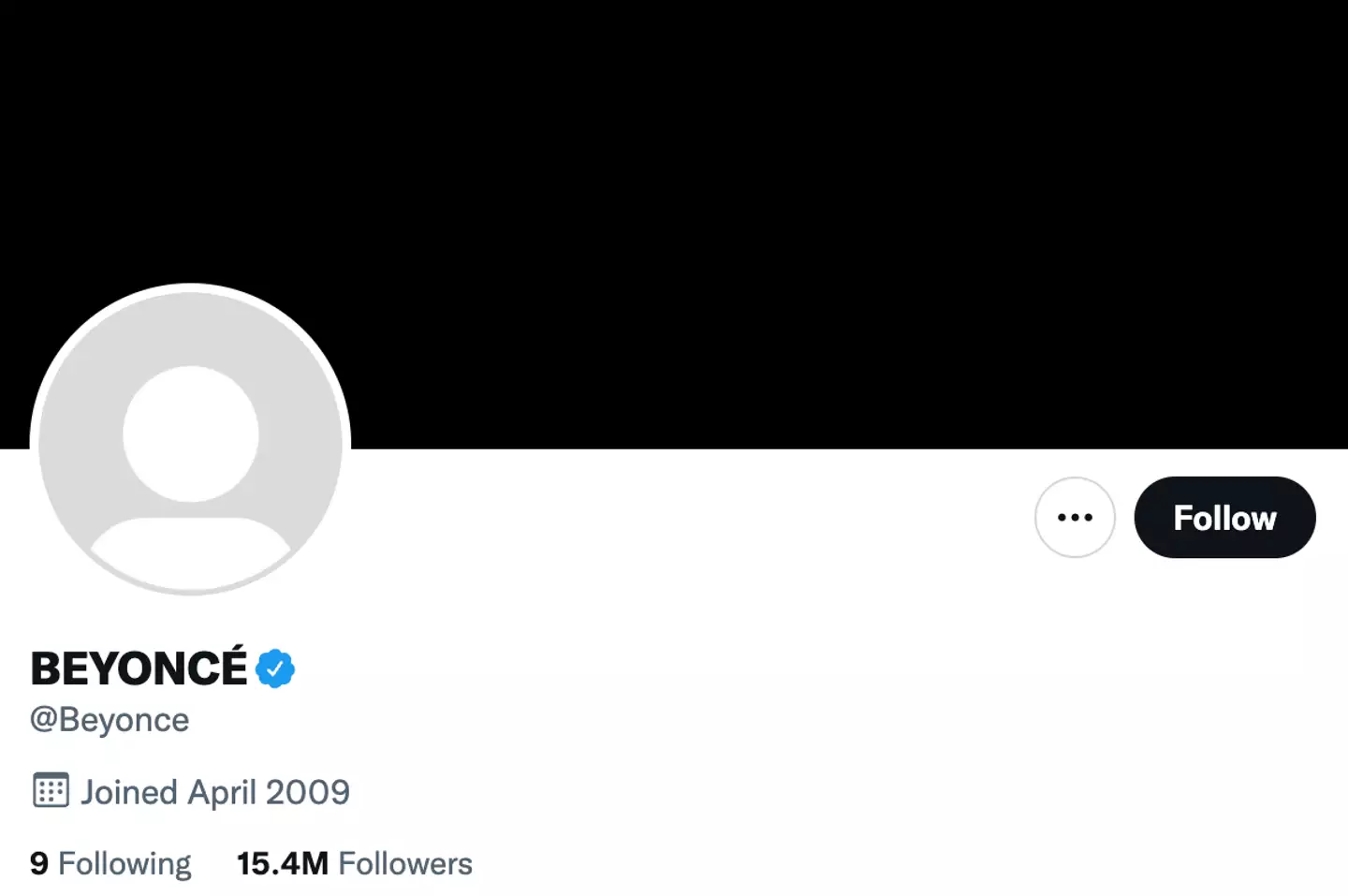Click the word April in join date
The image size is (1348, 896).
223,792
